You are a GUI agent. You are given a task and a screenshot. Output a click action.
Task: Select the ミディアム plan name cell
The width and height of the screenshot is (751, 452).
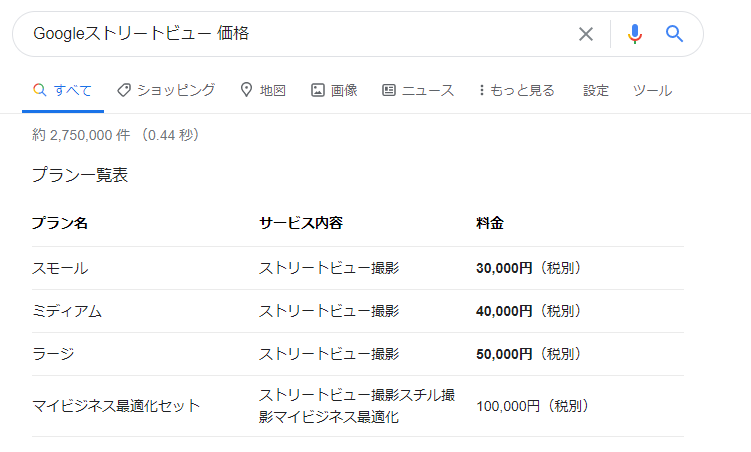67,311
